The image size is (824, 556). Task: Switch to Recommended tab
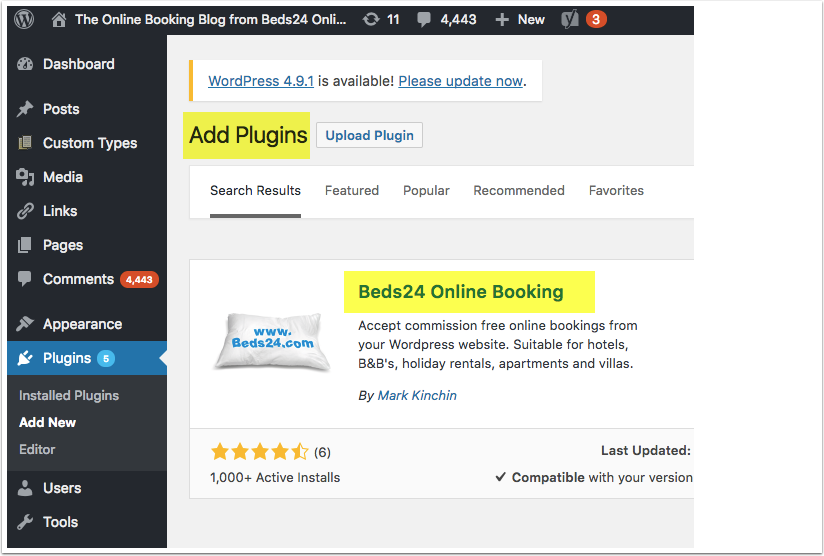[519, 191]
